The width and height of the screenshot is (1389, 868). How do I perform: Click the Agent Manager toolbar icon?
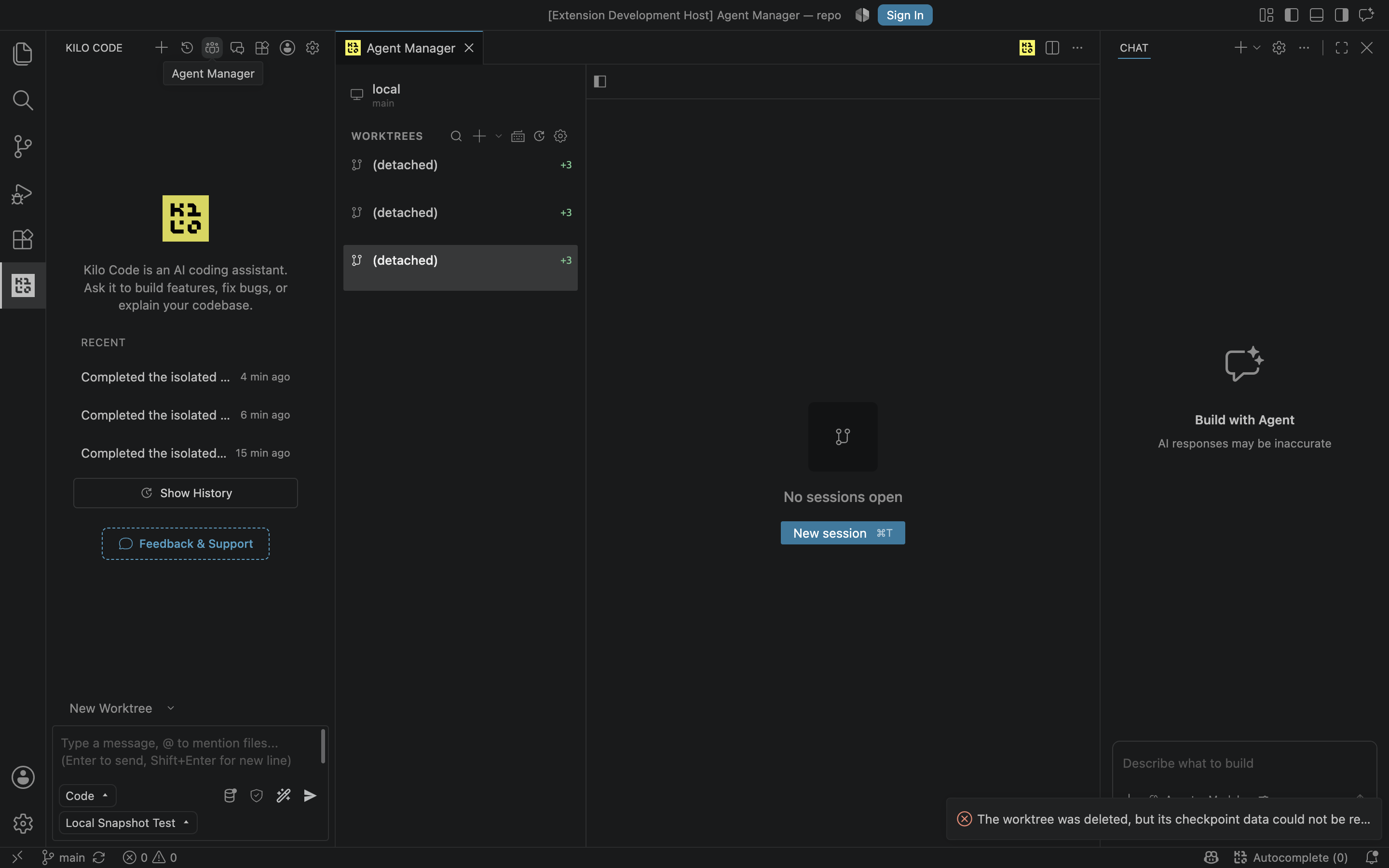click(x=212, y=48)
